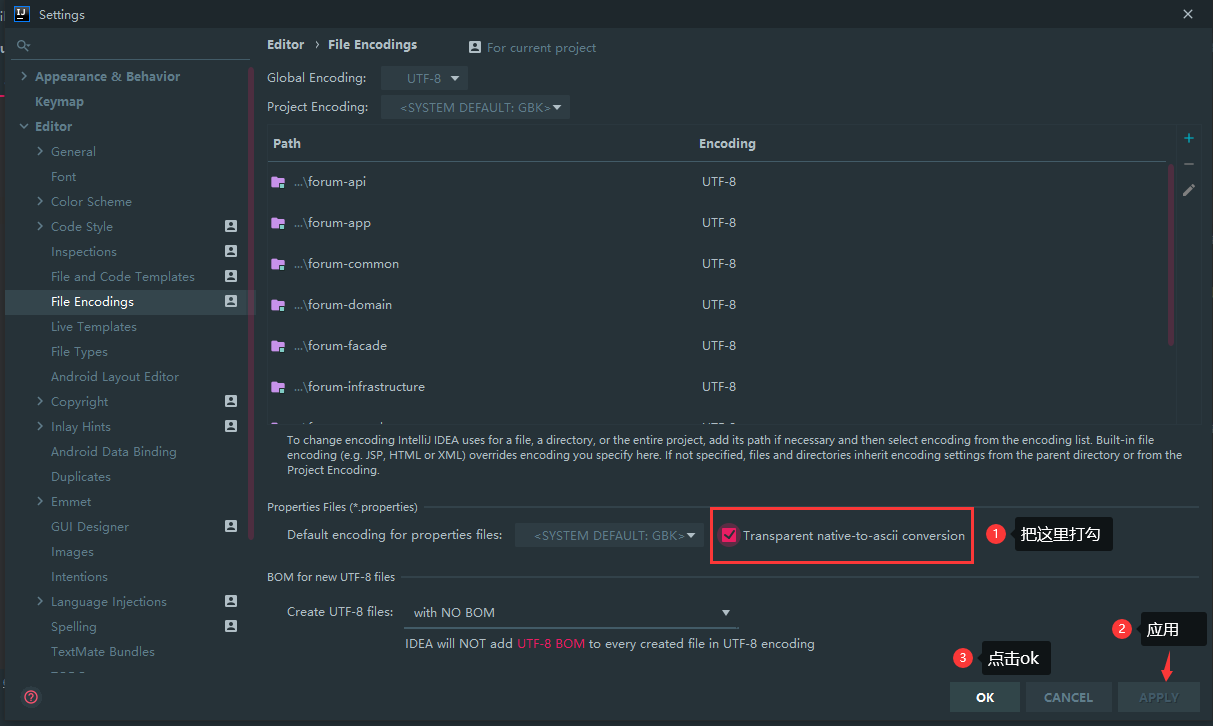Click the For current project icon

pos(475,47)
